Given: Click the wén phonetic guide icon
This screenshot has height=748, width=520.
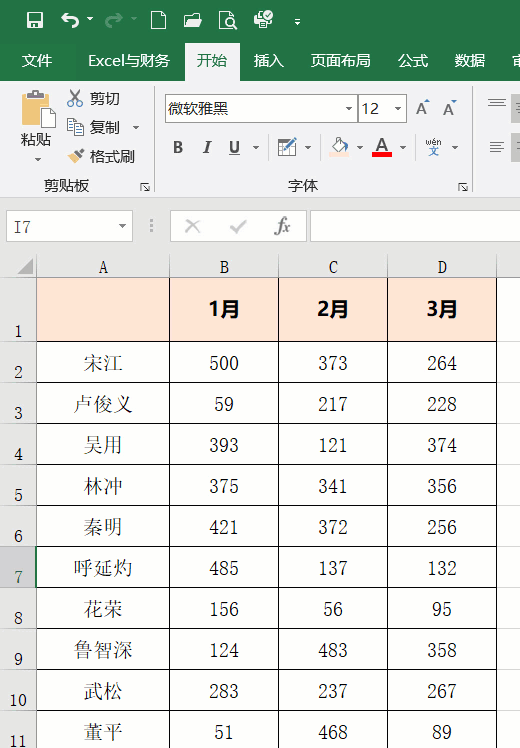Looking at the screenshot, I should (433, 147).
